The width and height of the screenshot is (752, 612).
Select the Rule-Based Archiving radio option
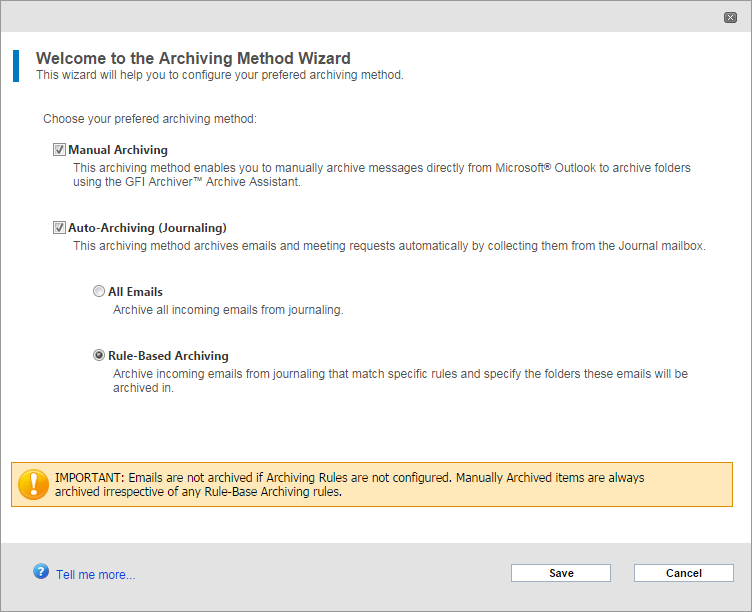pos(99,355)
